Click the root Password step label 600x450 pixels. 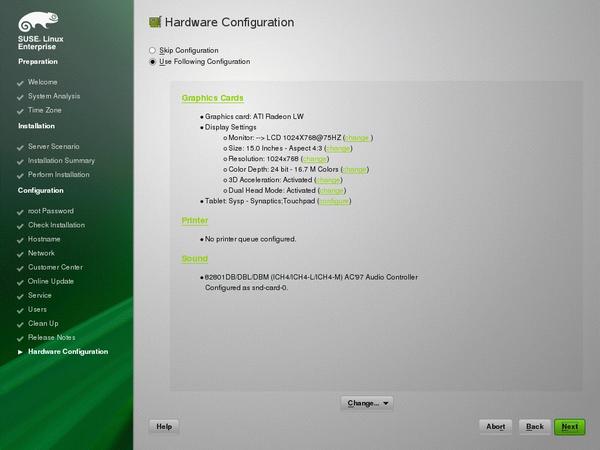click(x=51, y=211)
